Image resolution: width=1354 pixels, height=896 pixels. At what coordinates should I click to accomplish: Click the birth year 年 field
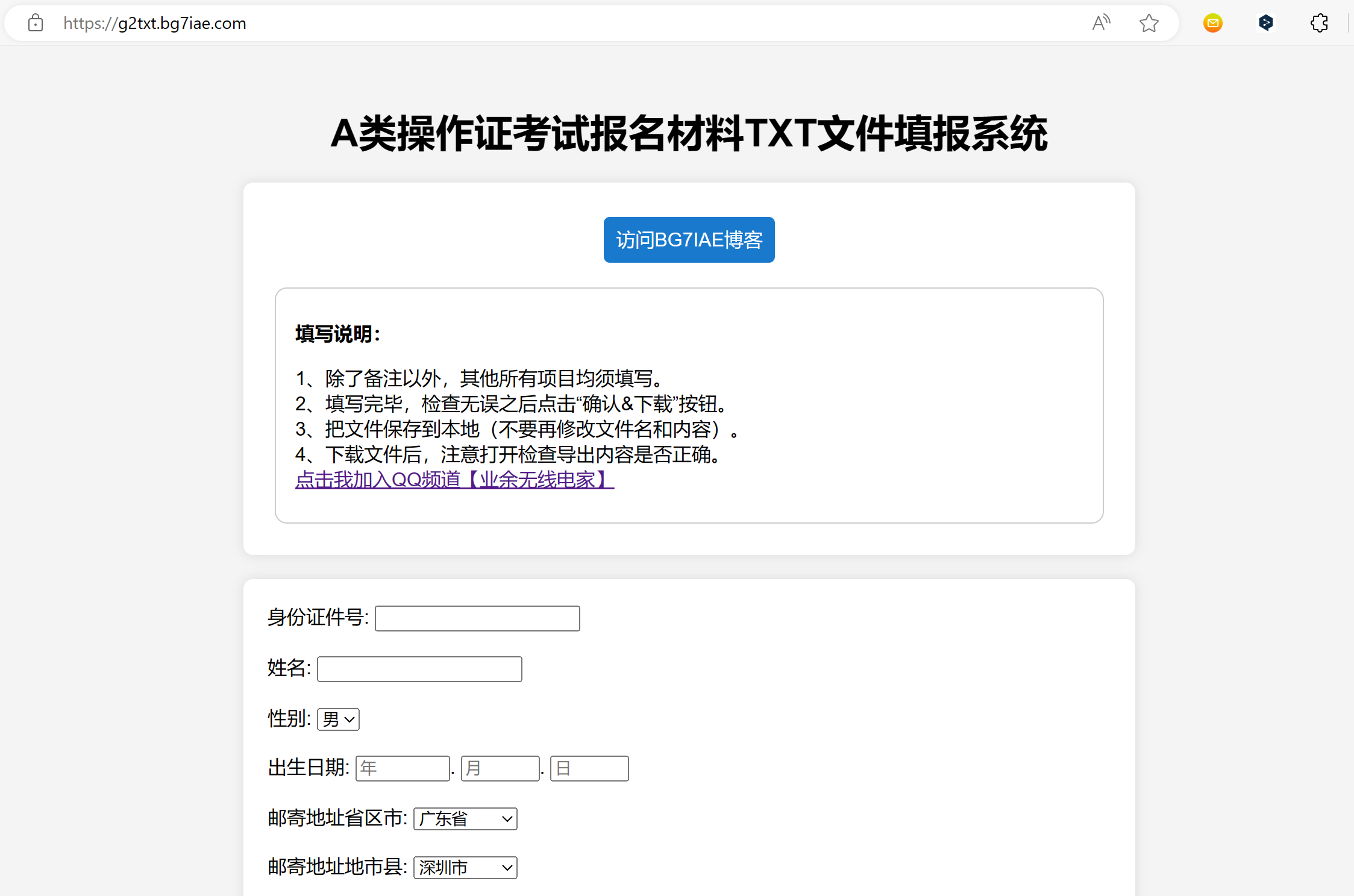click(x=403, y=768)
